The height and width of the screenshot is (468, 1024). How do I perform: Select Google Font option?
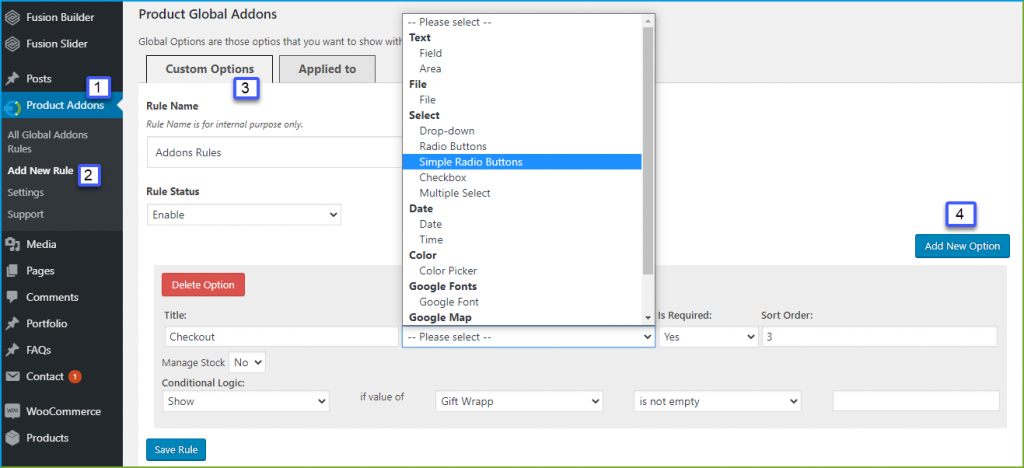[522, 302]
